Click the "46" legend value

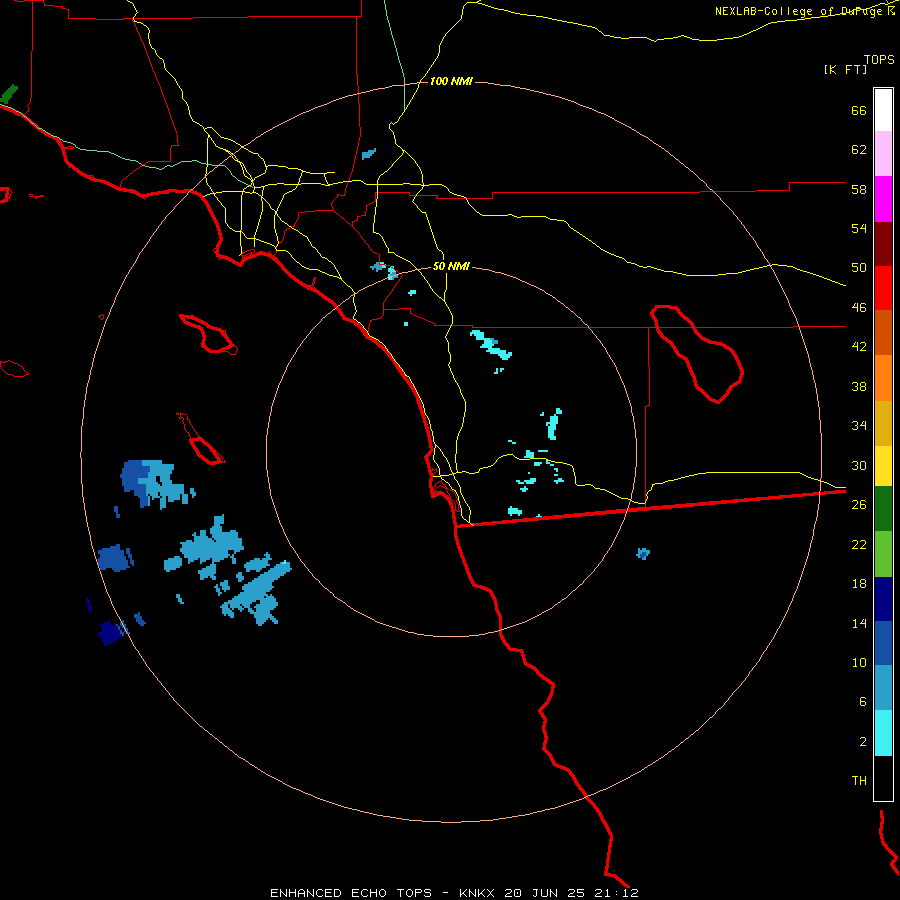859,308
